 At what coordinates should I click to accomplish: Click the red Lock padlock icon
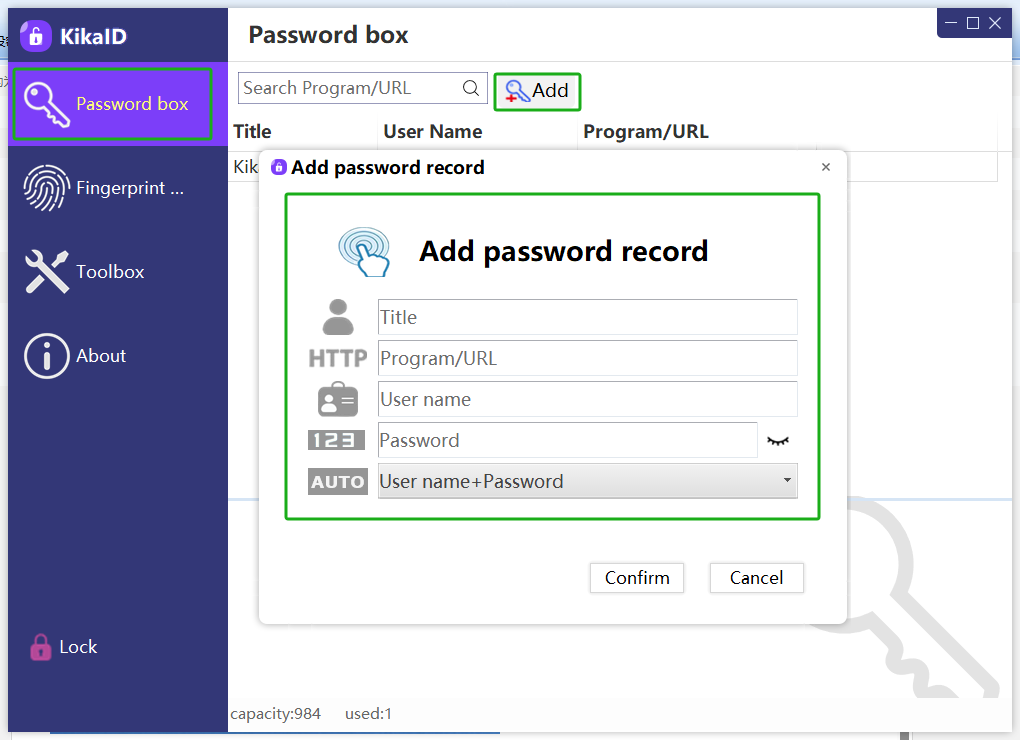(x=40, y=646)
